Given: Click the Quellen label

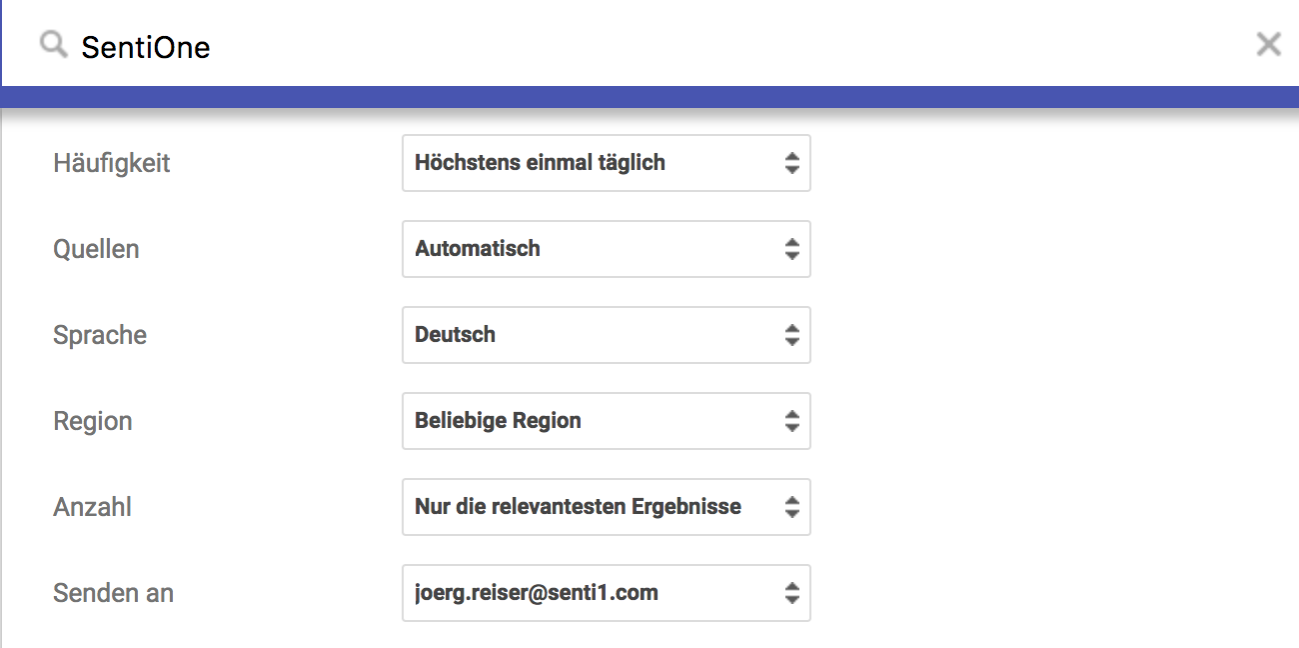Looking at the screenshot, I should [96, 249].
